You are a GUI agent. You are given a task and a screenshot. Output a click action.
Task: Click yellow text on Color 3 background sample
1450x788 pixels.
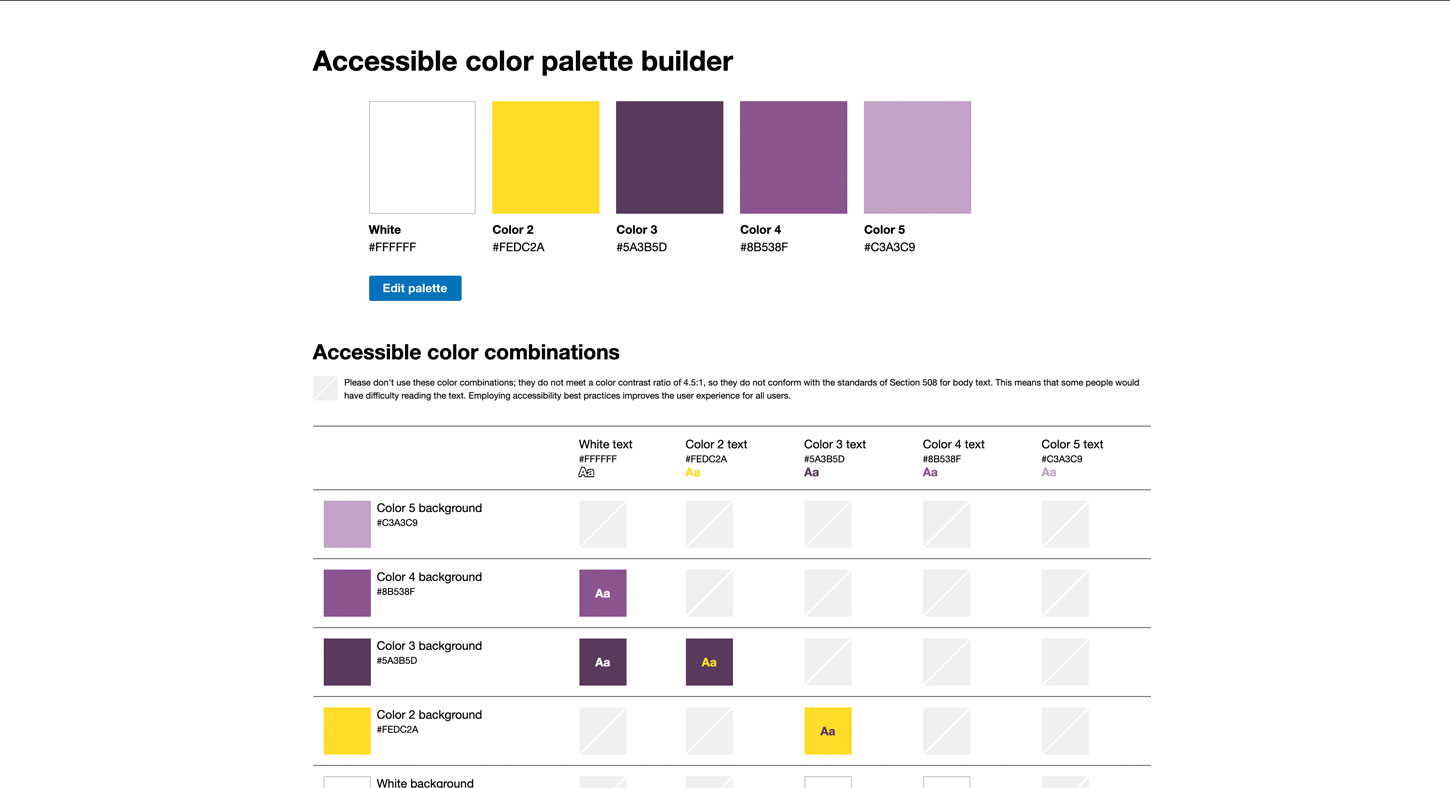(x=709, y=662)
